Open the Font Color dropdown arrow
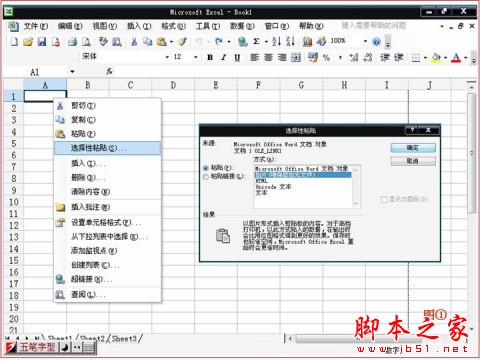 tap(465, 58)
